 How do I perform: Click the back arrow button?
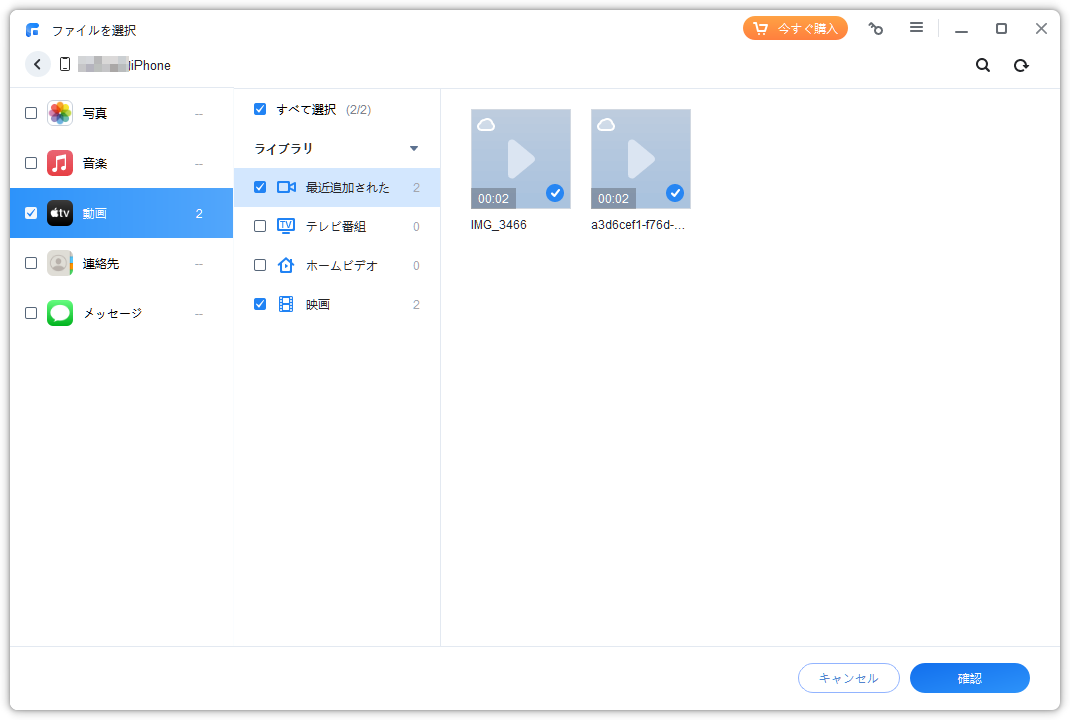[x=38, y=64]
